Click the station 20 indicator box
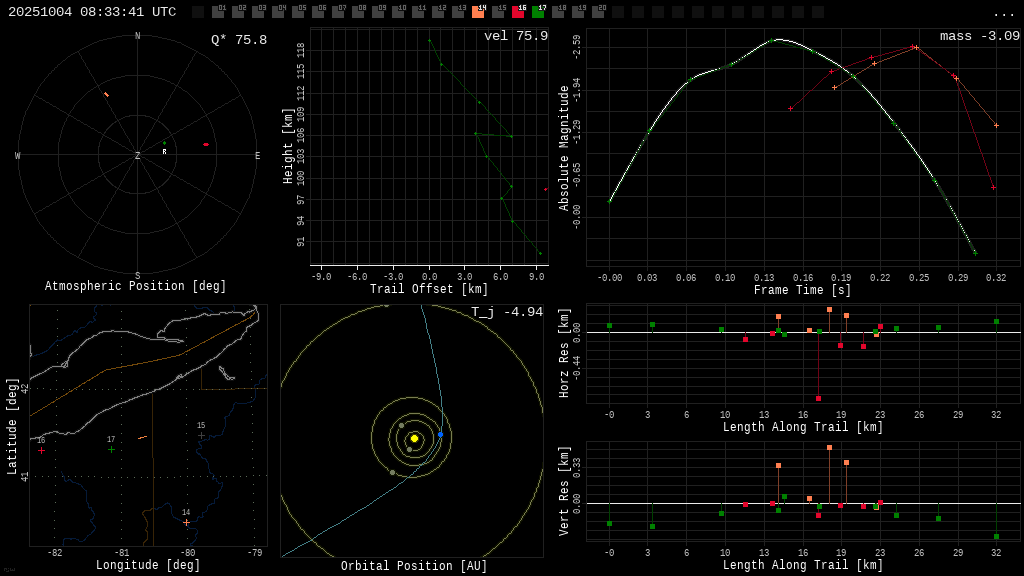Screen dimensions: 1024x576 click(x=598, y=12)
